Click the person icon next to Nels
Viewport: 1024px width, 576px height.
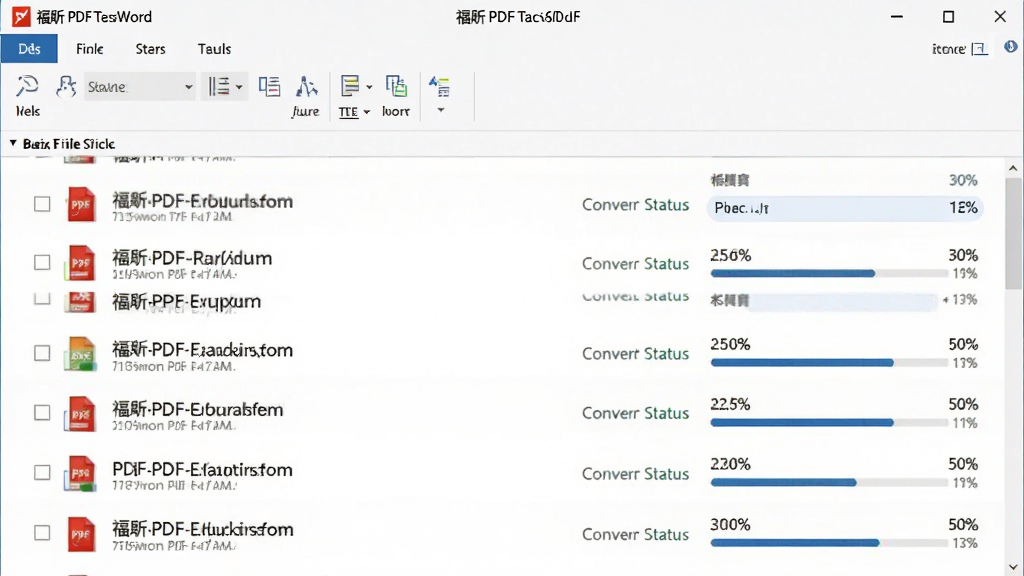(x=65, y=86)
